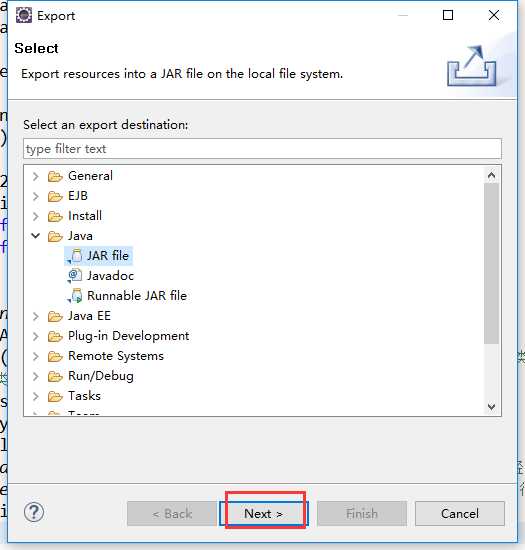Click the Plug-in Development folder icon
Image resolution: width=525 pixels, height=550 pixels.
coord(55,337)
